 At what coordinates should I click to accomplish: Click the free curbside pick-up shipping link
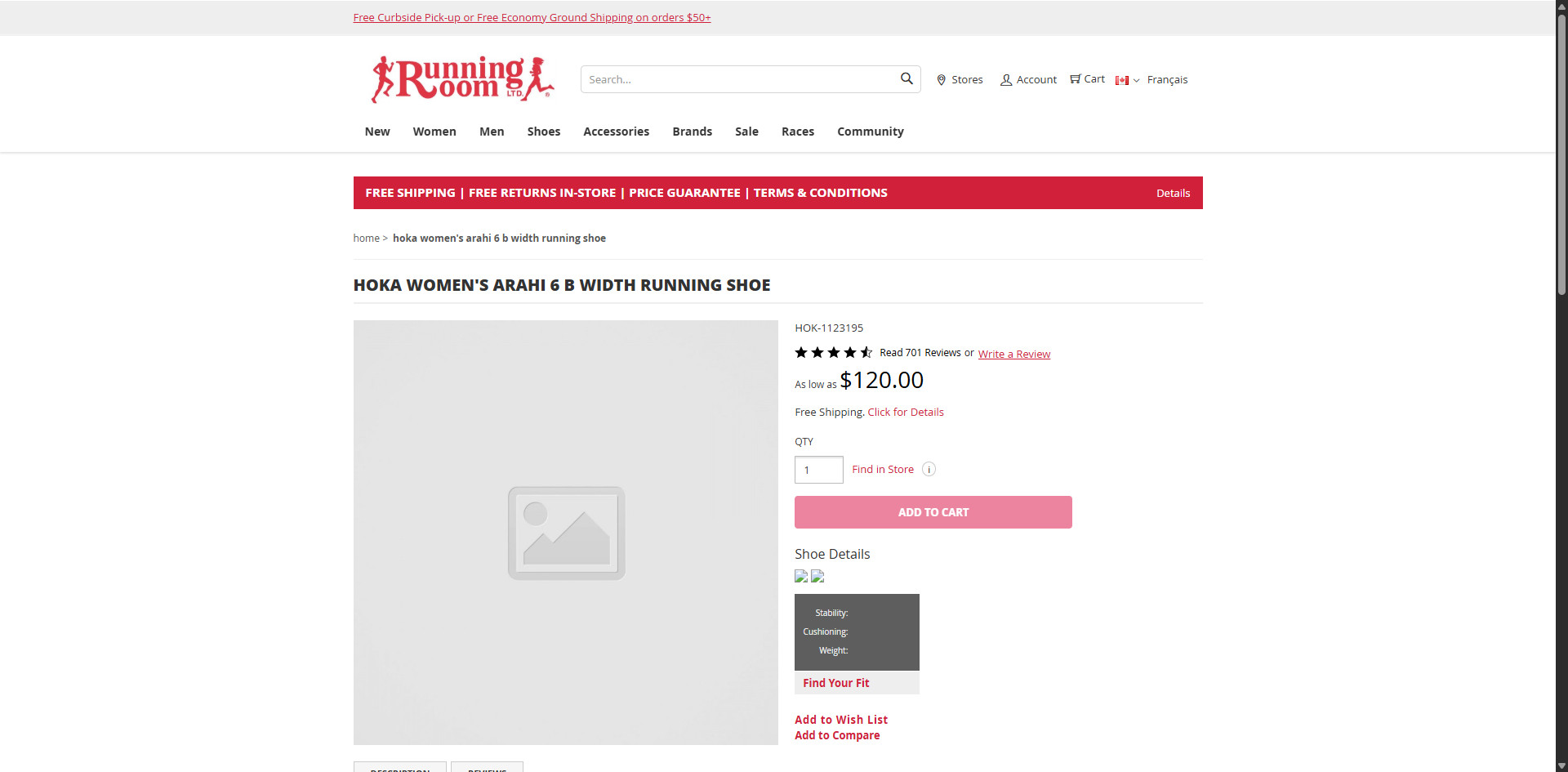pyautogui.click(x=532, y=17)
